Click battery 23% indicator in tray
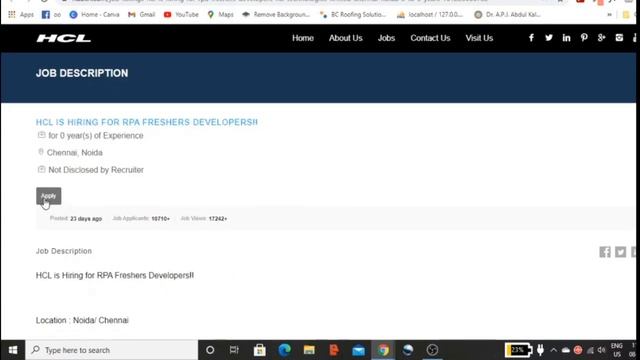This screenshot has width=640, height=360. click(518, 350)
